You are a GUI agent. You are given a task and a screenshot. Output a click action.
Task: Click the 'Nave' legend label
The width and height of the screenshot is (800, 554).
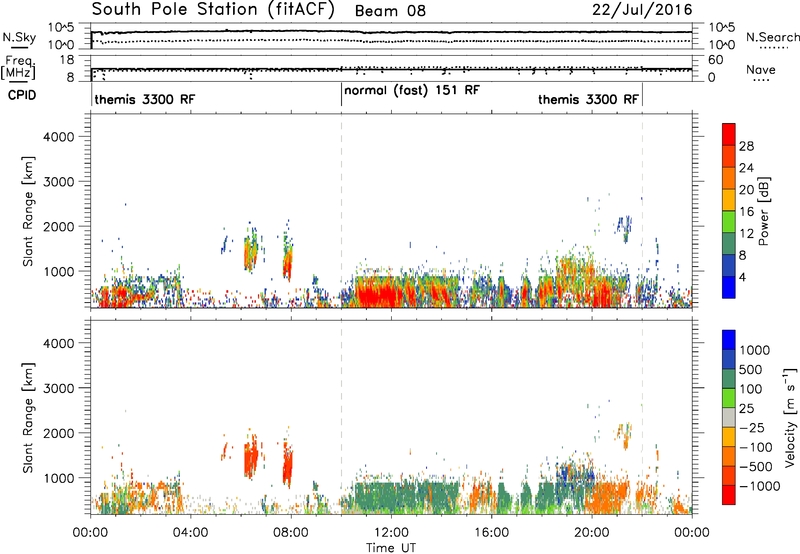[x=761, y=69]
